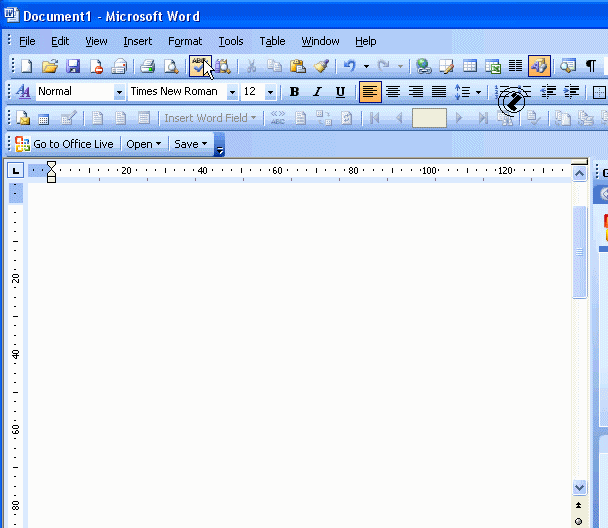Toggle Center paragraph alignment
This screenshot has width=608, height=528.
pos(393,92)
